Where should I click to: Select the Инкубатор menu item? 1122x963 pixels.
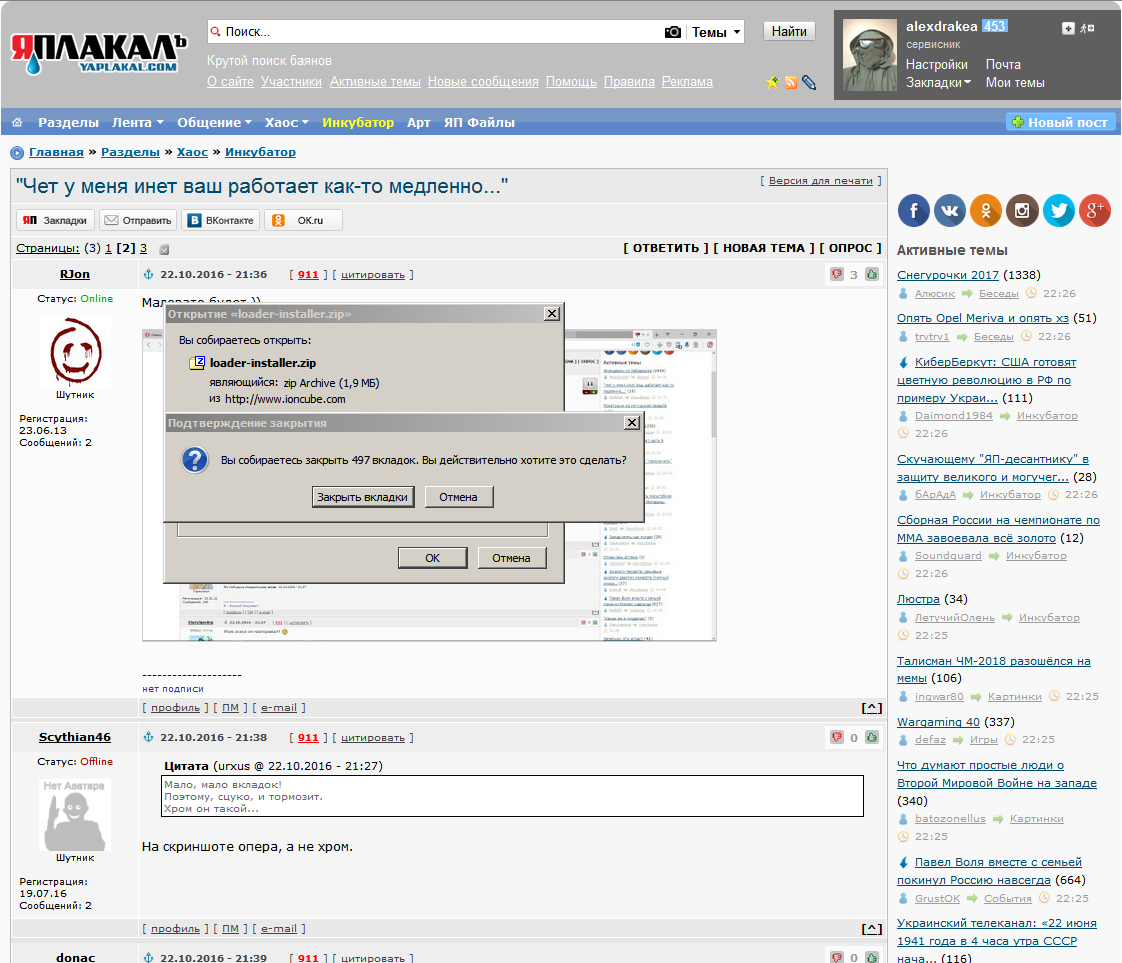click(358, 122)
